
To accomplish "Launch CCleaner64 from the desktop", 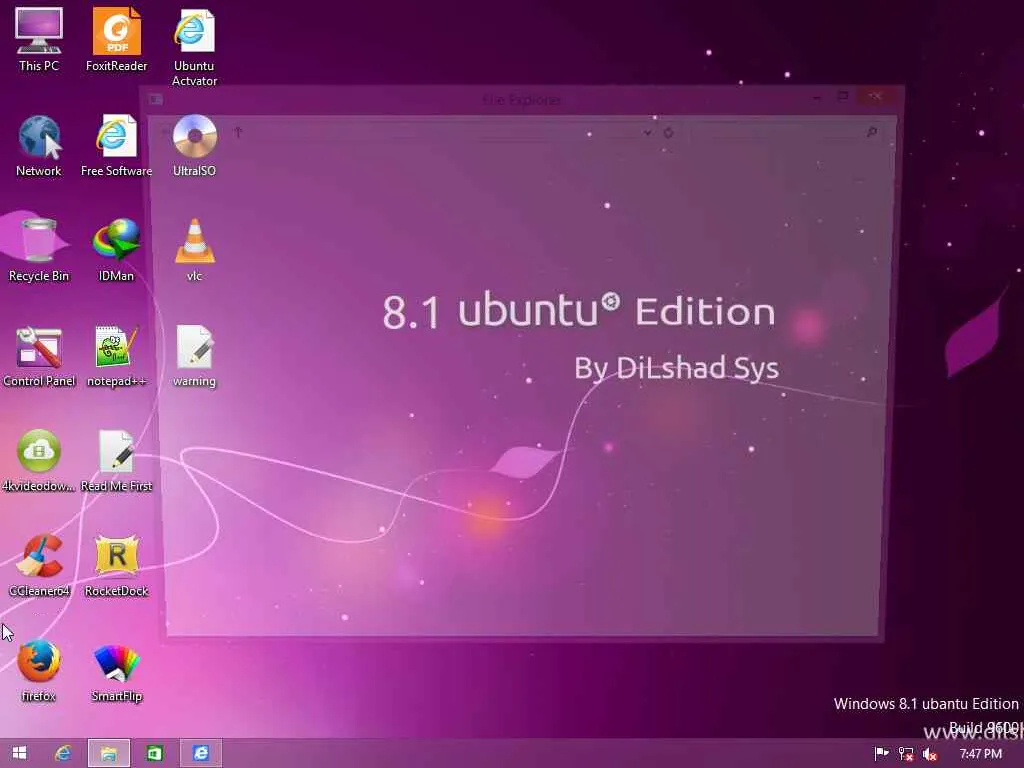I will (x=39, y=566).
